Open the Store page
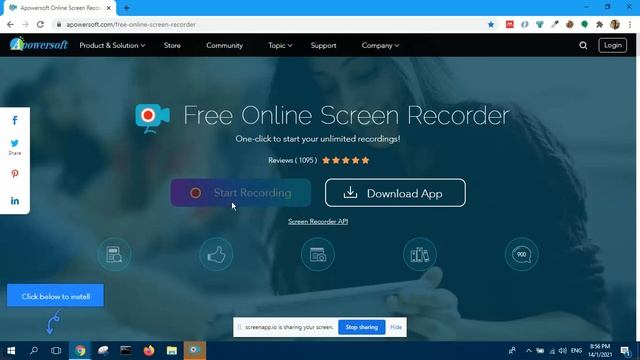 point(172,45)
